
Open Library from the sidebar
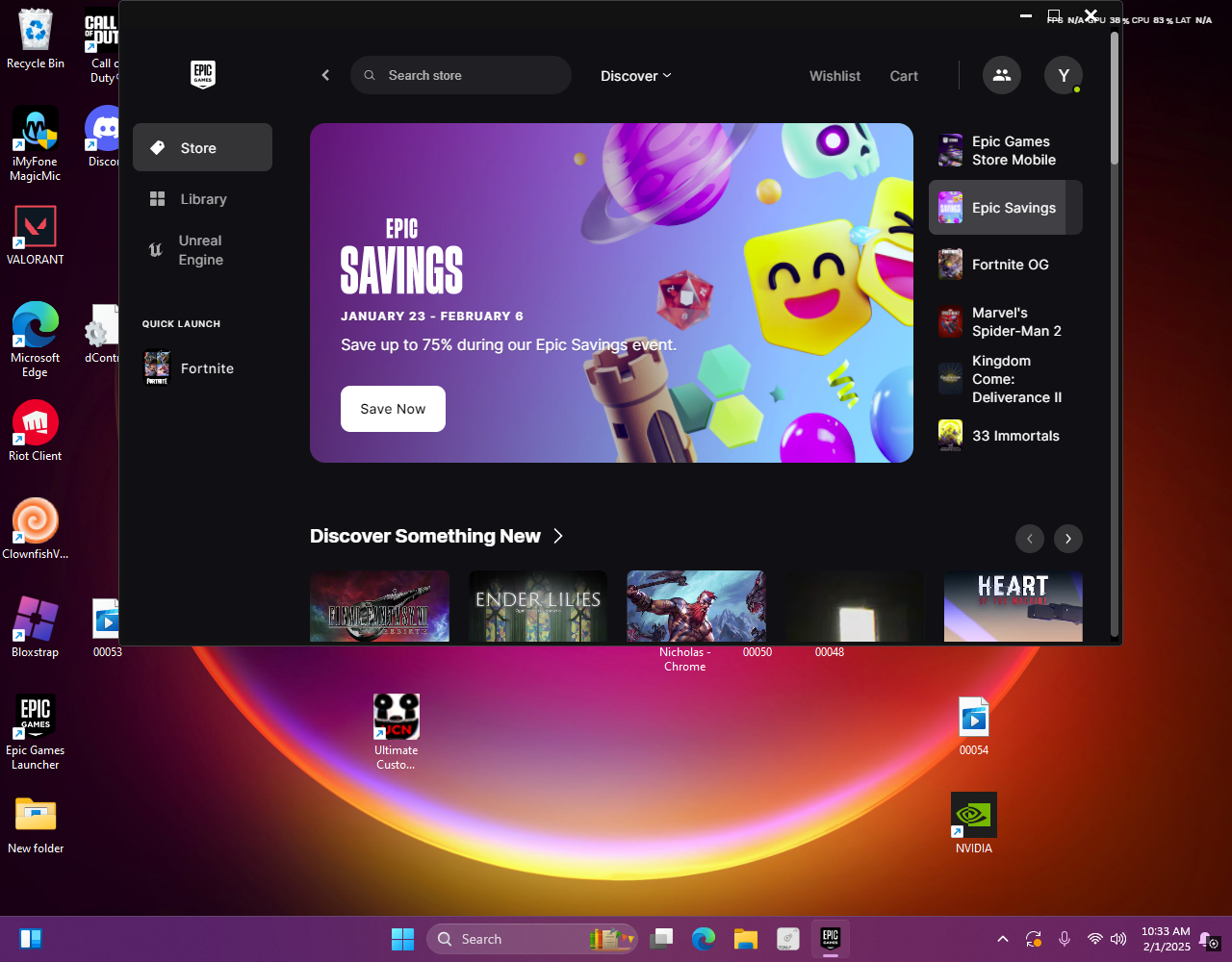pyautogui.click(x=202, y=199)
